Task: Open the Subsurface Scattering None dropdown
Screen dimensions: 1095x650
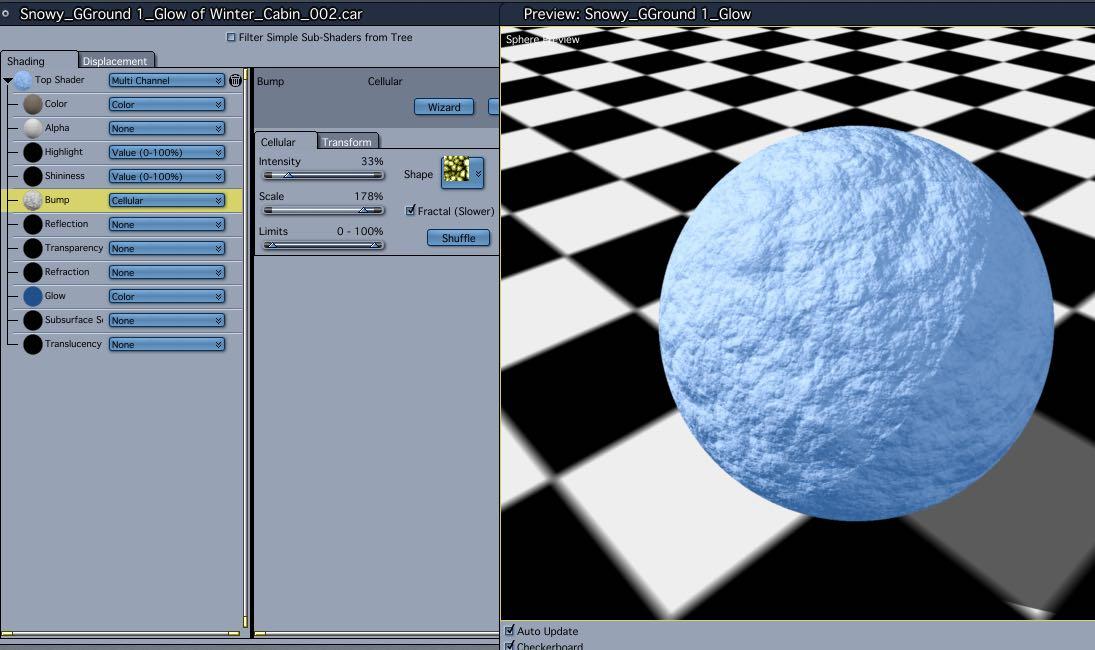Action: 166,320
